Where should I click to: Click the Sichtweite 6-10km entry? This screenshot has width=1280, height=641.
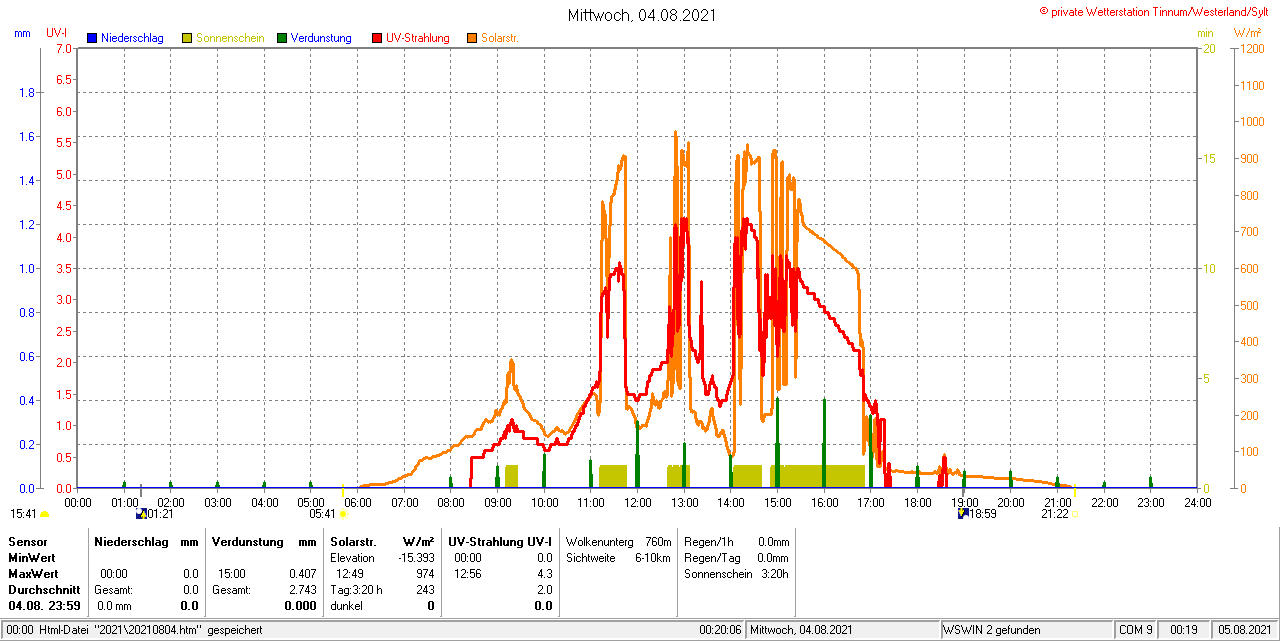coord(618,558)
